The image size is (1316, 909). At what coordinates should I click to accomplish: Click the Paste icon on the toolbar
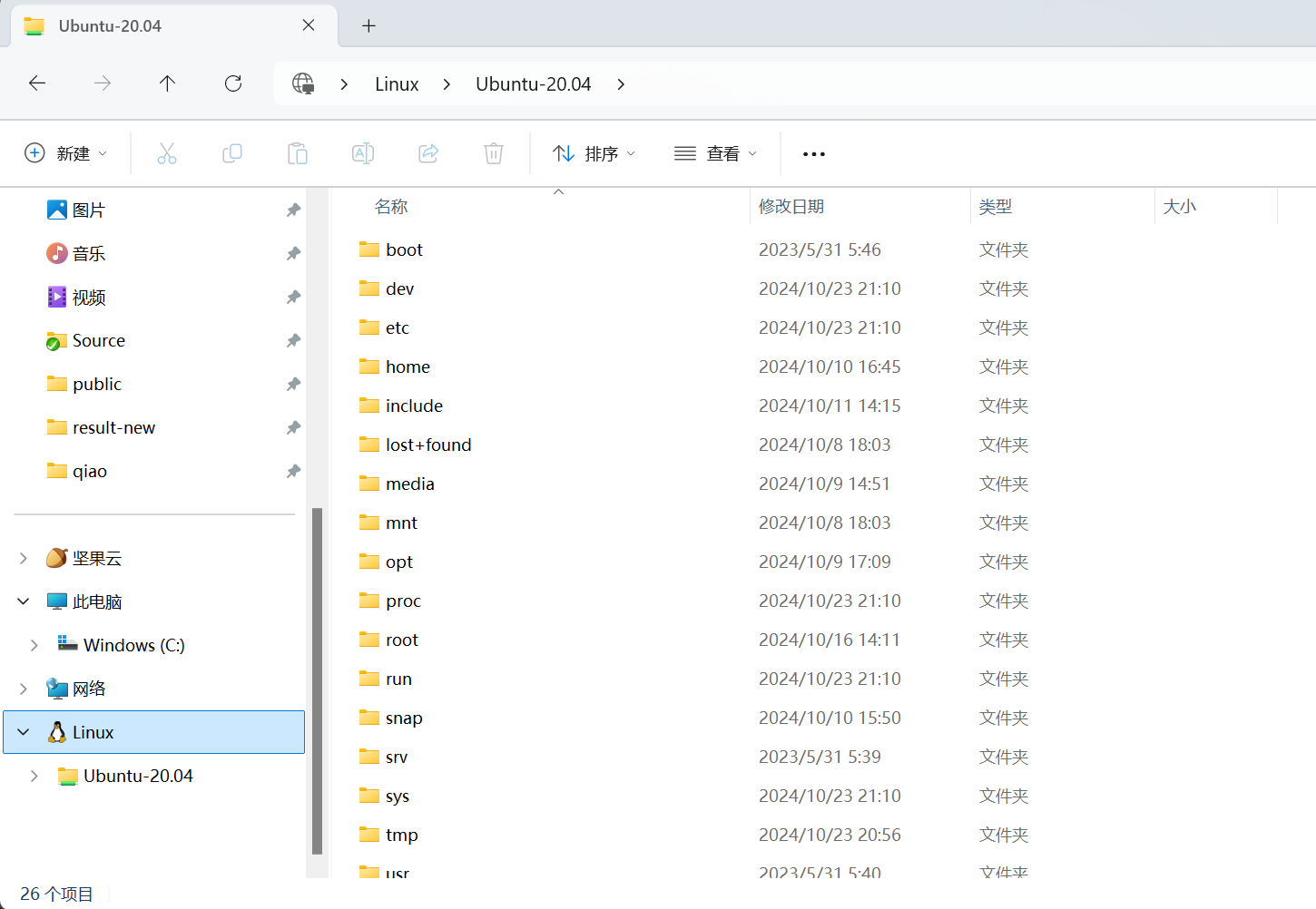pyautogui.click(x=298, y=153)
